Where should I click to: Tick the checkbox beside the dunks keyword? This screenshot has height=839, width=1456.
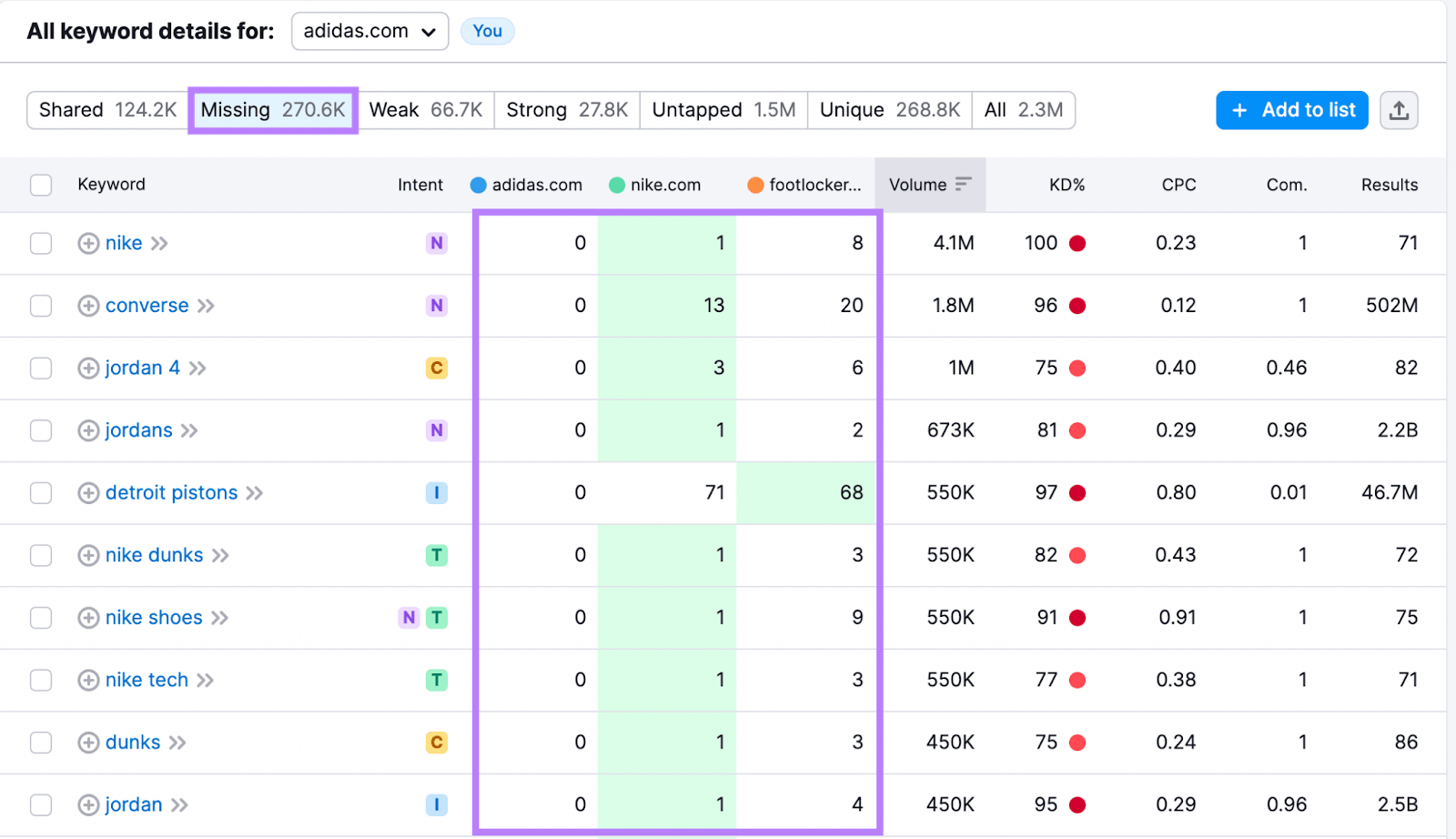click(40, 743)
